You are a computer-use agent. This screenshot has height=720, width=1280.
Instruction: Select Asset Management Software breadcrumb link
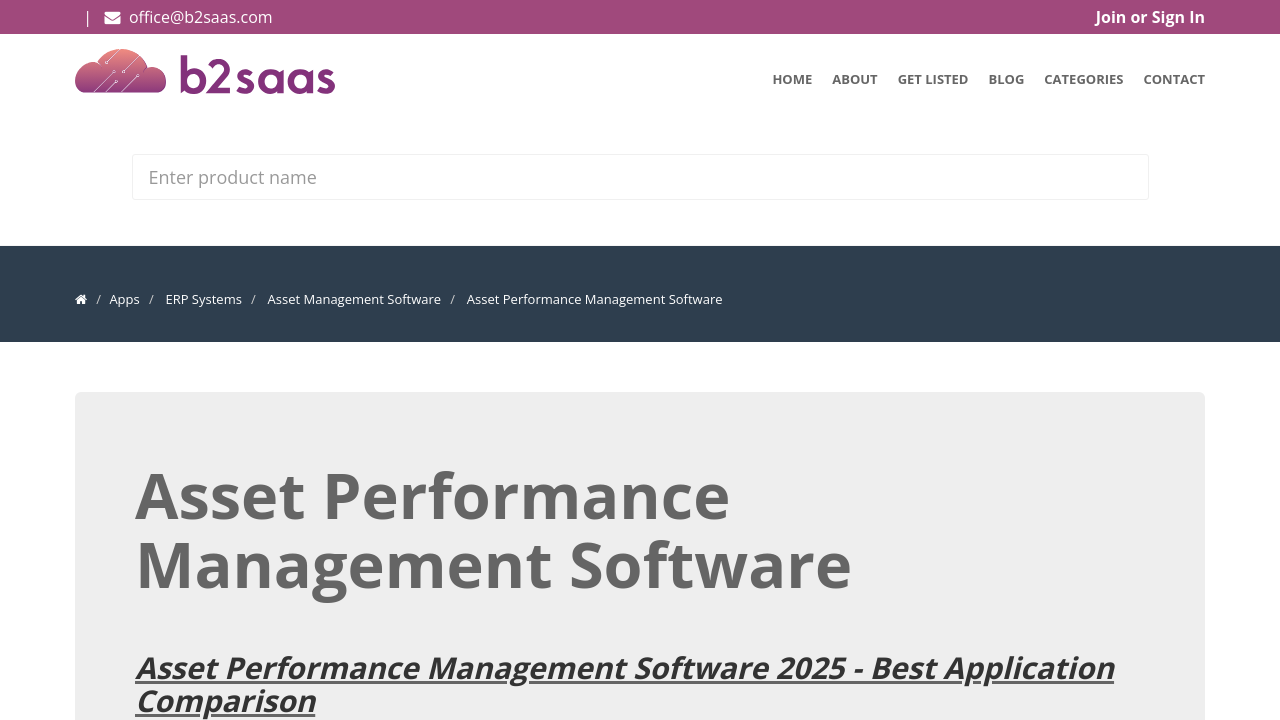tap(354, 299)
